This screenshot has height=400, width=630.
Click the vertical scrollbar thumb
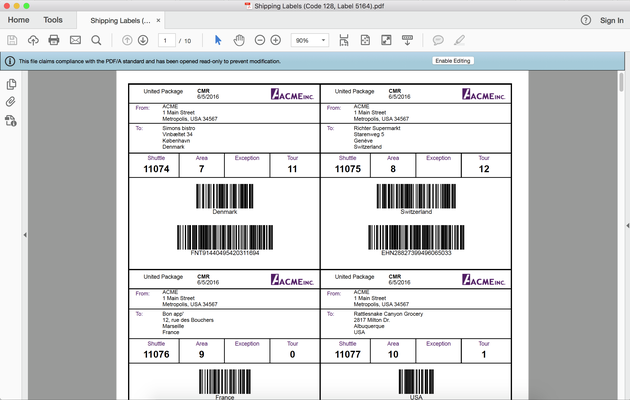point(621,82)
